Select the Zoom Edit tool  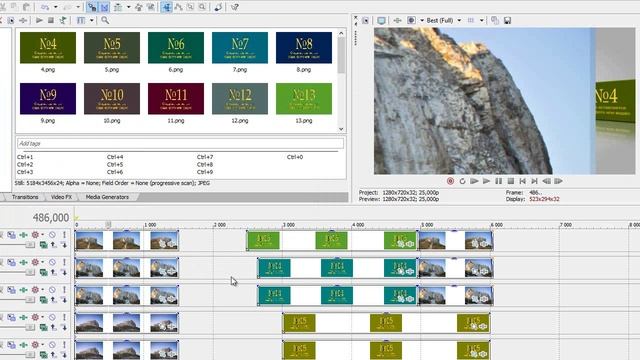(x=202, y=7)
